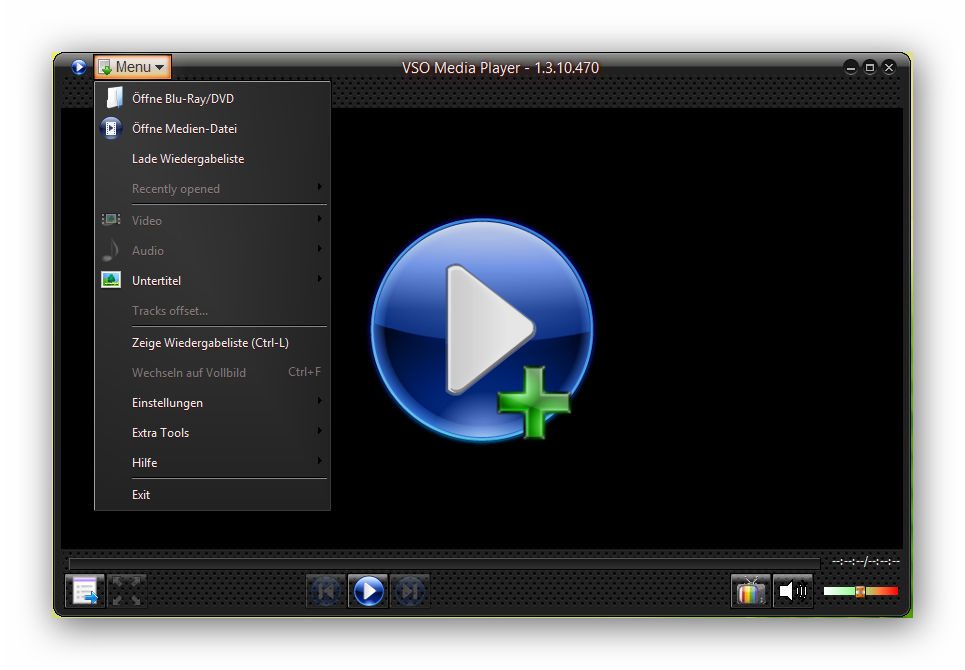Image resolution: width=965 pixels, height=670 pixels.
Task: Choose Zeige Wiedergabeliste (Ctrl-L)
Action: (212, 343)
